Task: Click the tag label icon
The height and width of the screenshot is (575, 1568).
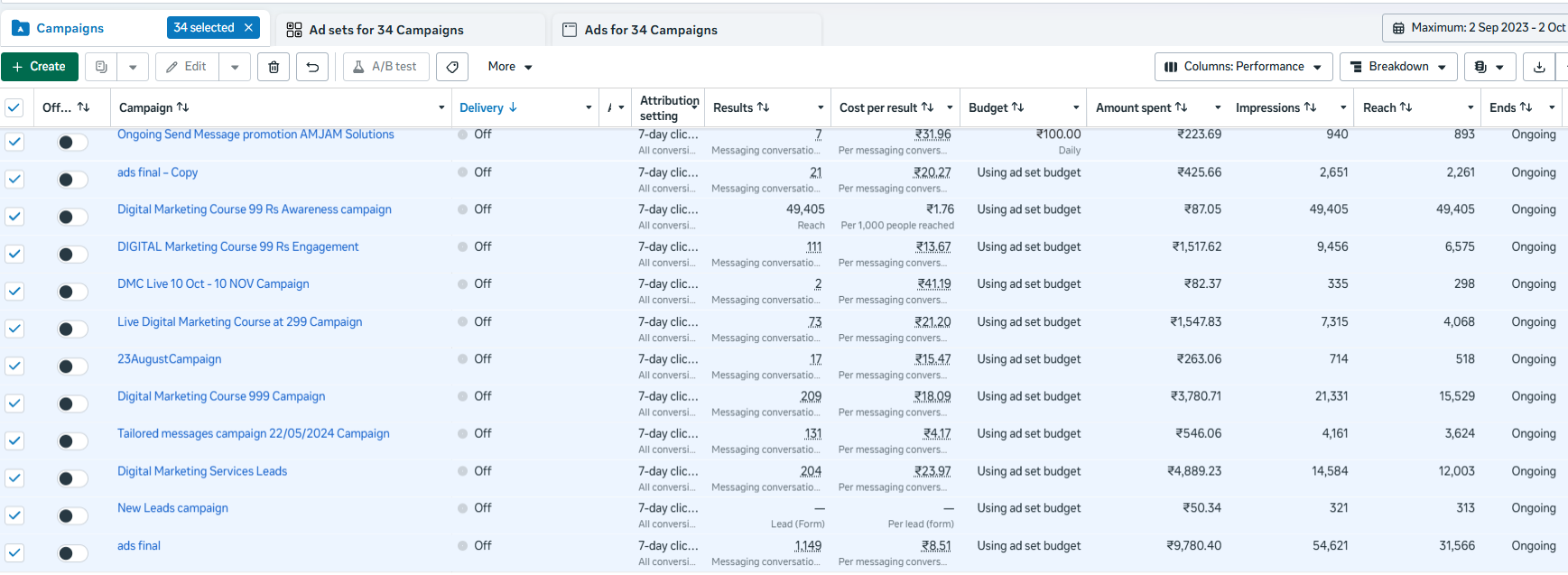Action: 452,67
